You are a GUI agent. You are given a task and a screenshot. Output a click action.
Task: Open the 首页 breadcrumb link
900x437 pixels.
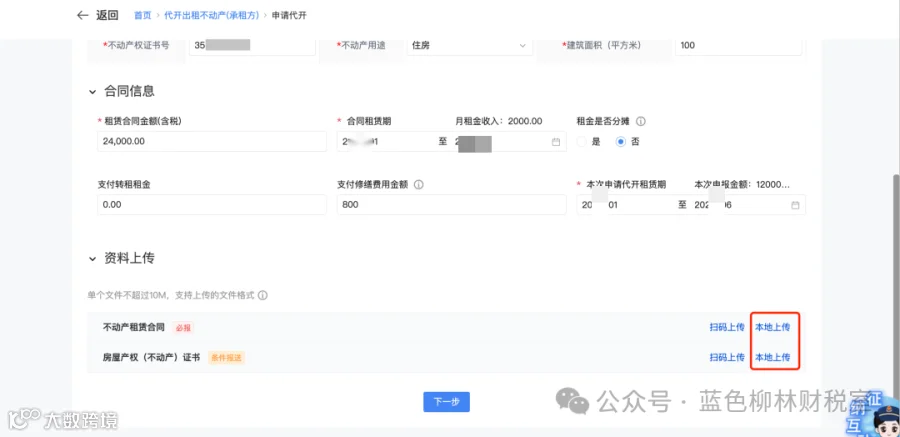[142, 16]
